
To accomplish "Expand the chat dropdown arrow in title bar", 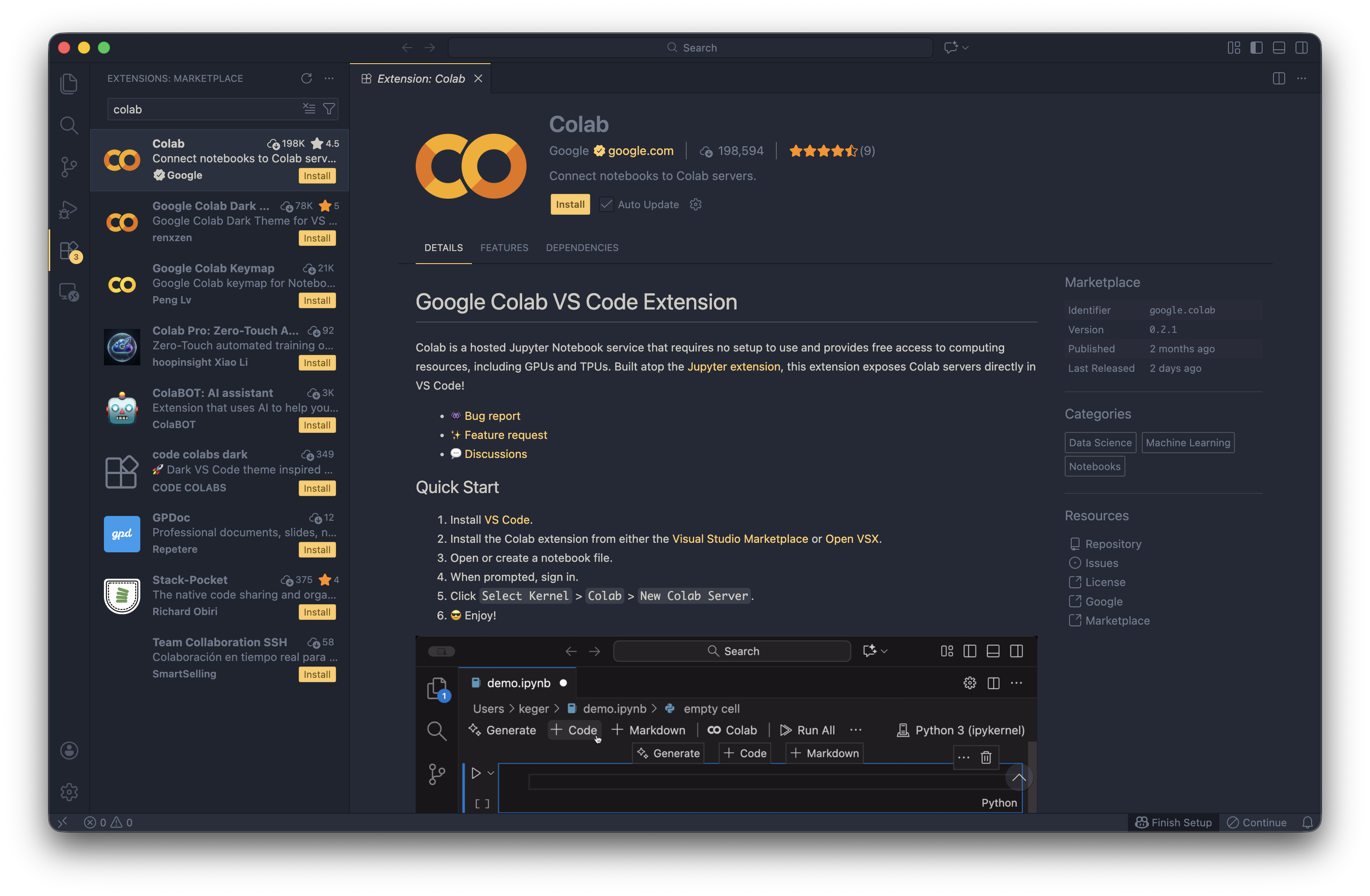I will [x=965, y=48].
